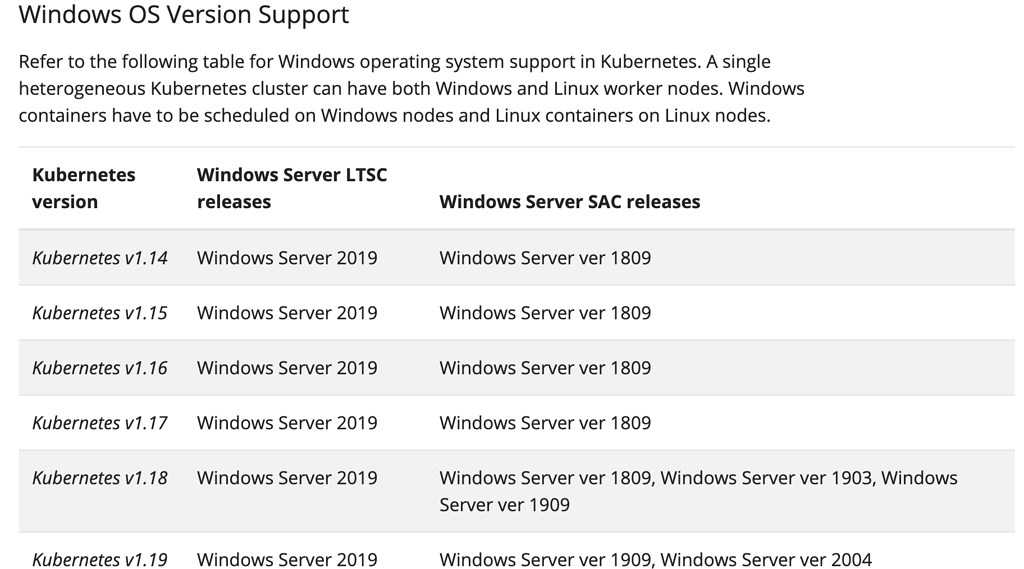Select the "Kubernetes v1.15" cell
This screenshot has height=569, width=1024.
[x=100, y=313]
